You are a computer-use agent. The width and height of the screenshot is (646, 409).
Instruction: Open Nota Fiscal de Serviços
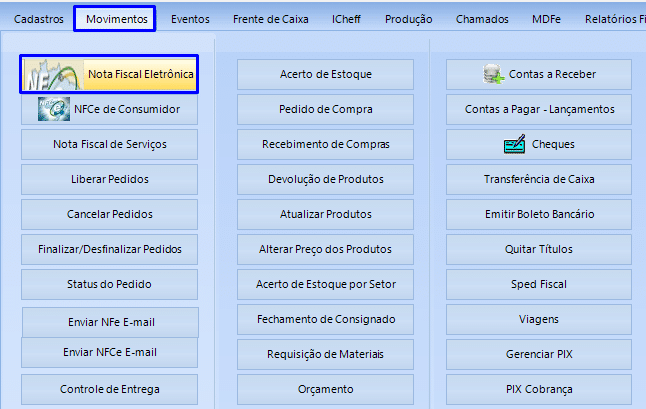click(x=110, y=144)
